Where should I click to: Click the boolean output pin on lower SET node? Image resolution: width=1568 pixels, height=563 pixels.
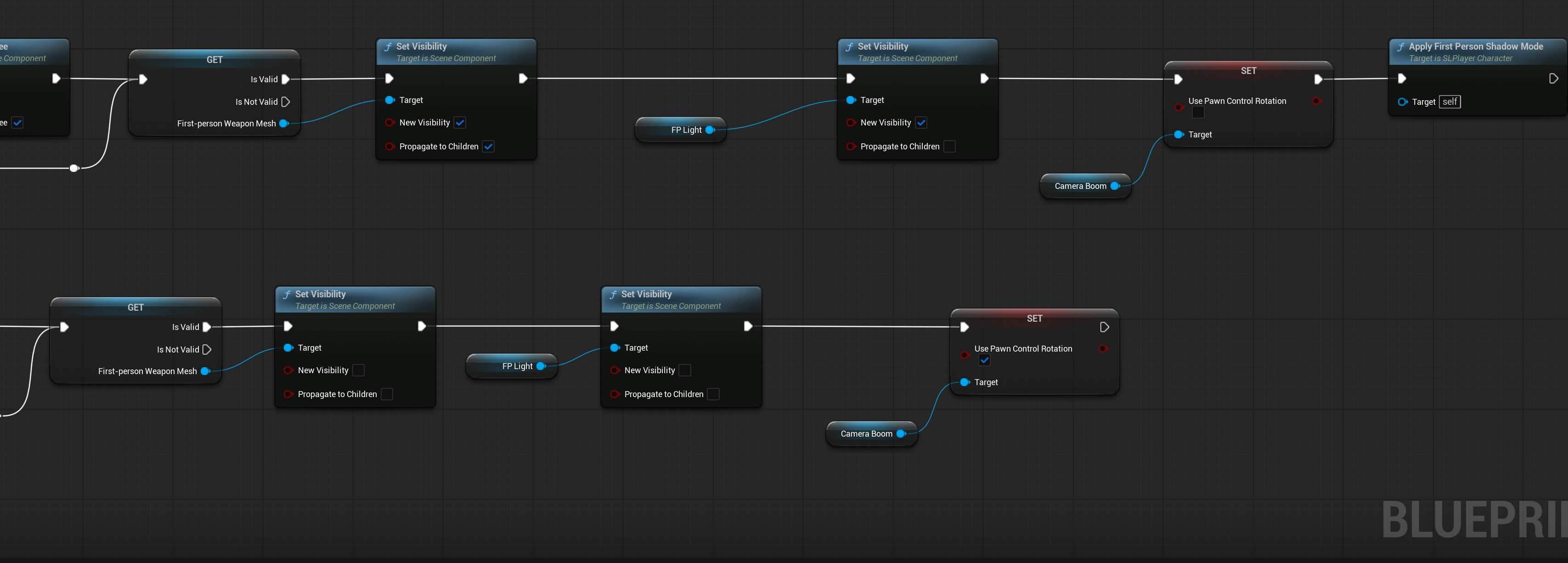pos(1103,348)
